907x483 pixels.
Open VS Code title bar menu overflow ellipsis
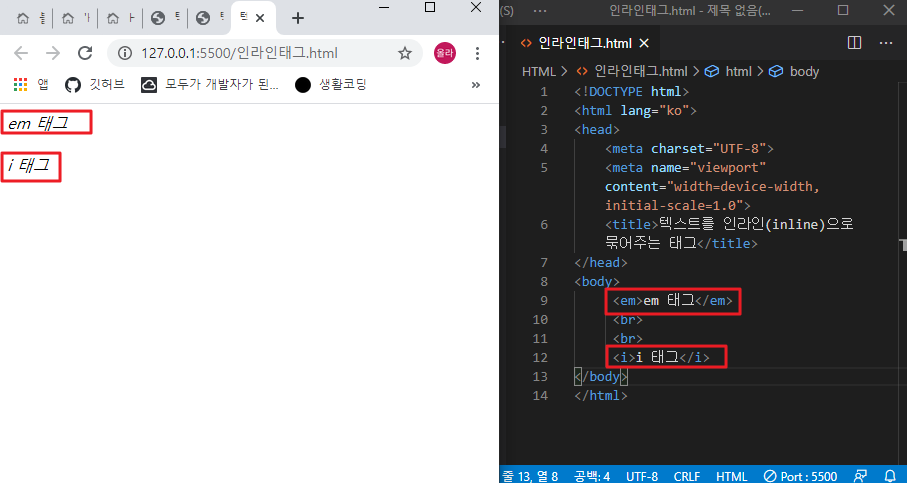[x=540, y=10]
